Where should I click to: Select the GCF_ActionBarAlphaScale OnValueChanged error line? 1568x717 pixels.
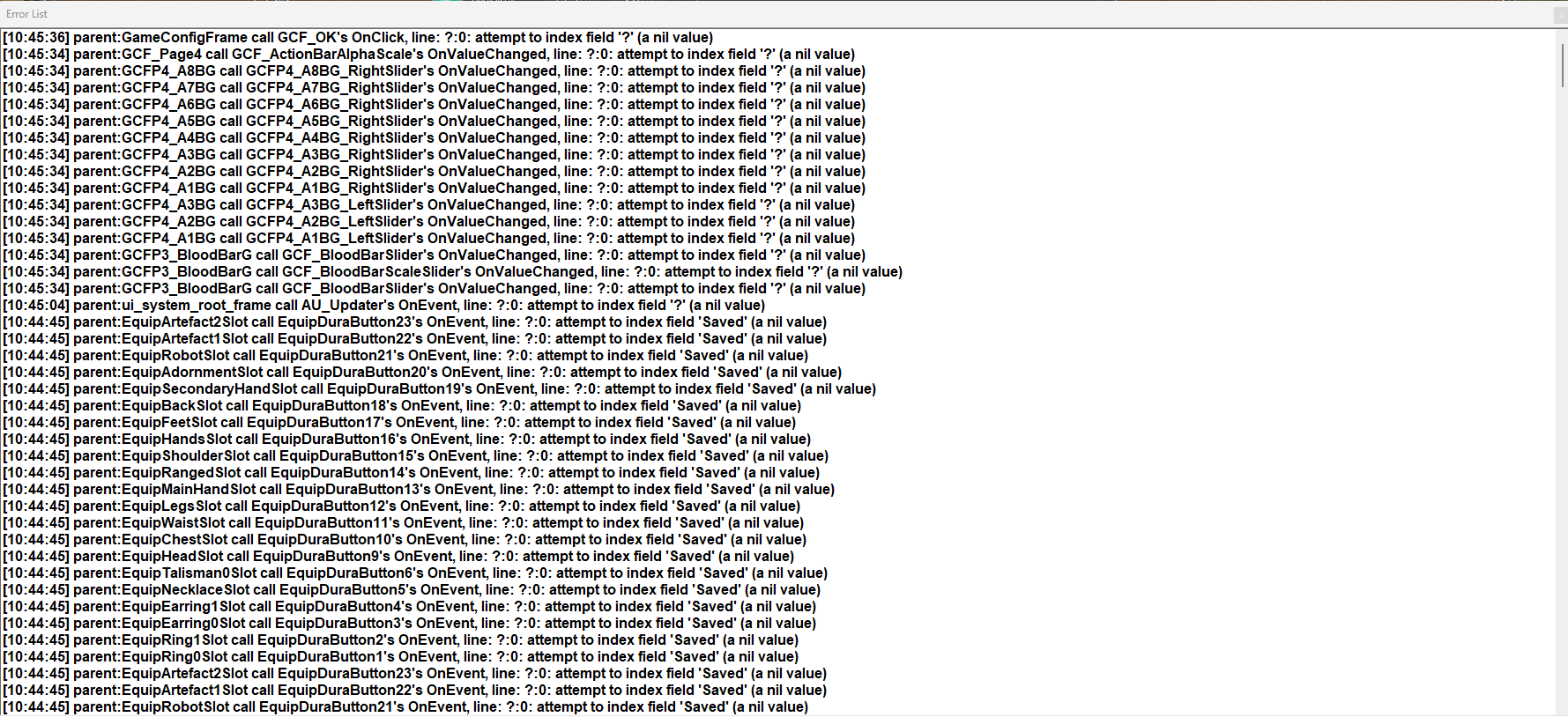point(429,55)
